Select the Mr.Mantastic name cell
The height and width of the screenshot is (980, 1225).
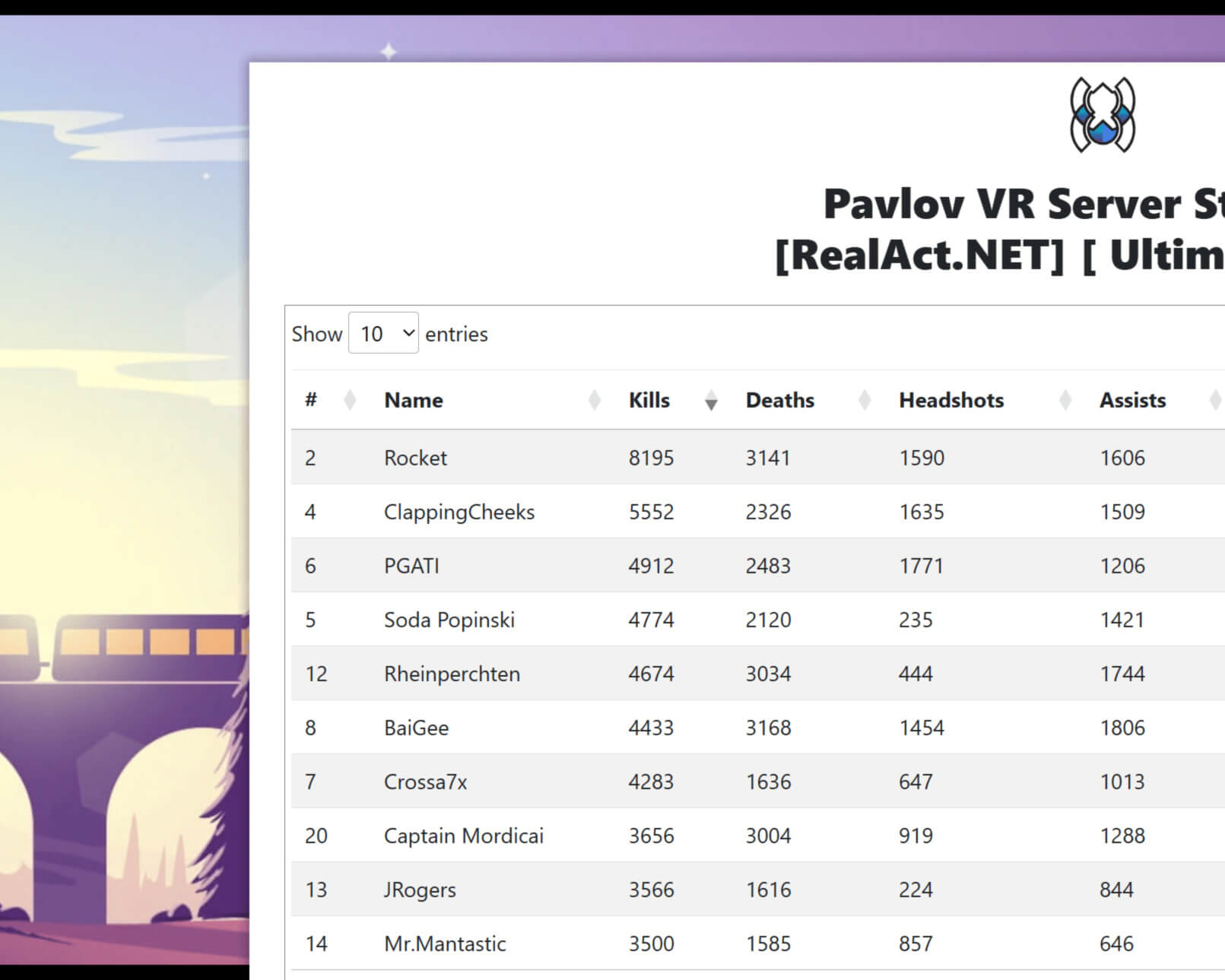pos(445,944)
